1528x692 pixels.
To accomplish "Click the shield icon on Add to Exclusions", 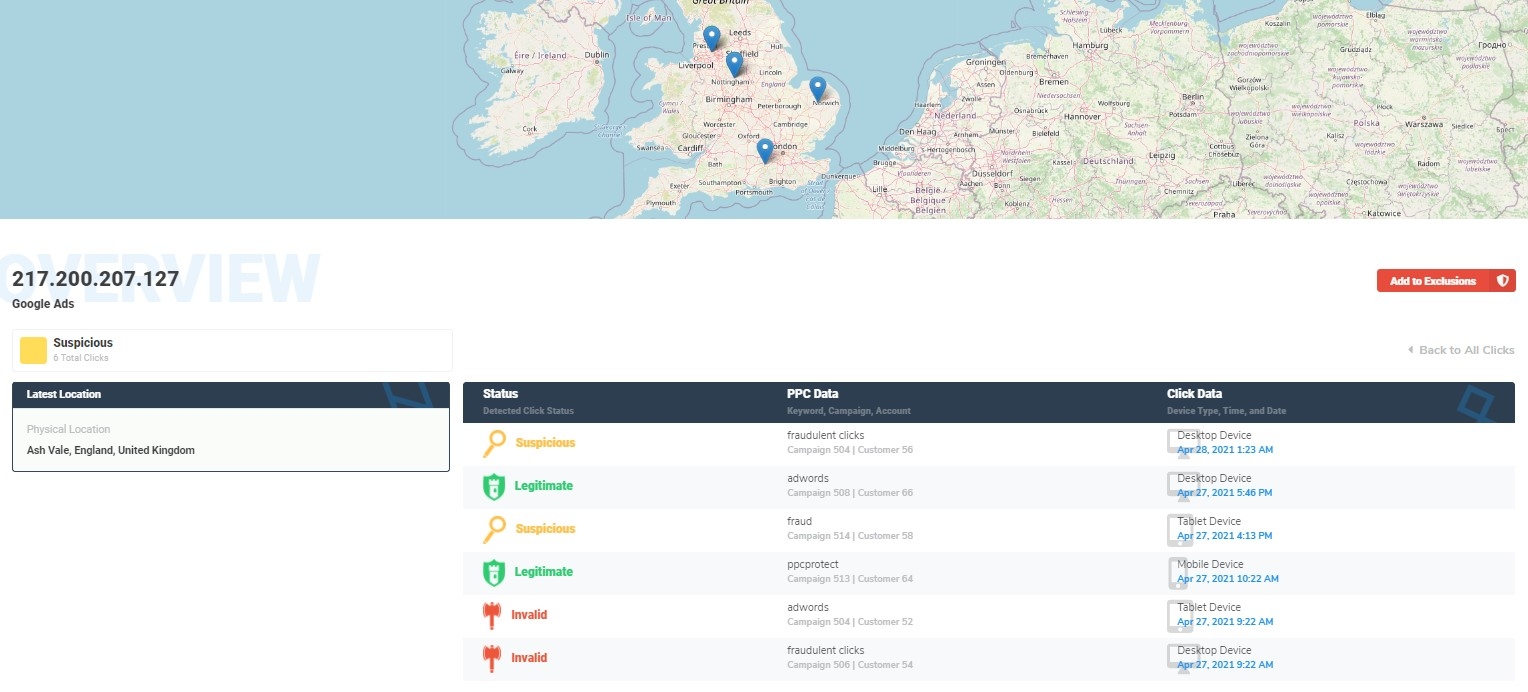I will 1502,281.
